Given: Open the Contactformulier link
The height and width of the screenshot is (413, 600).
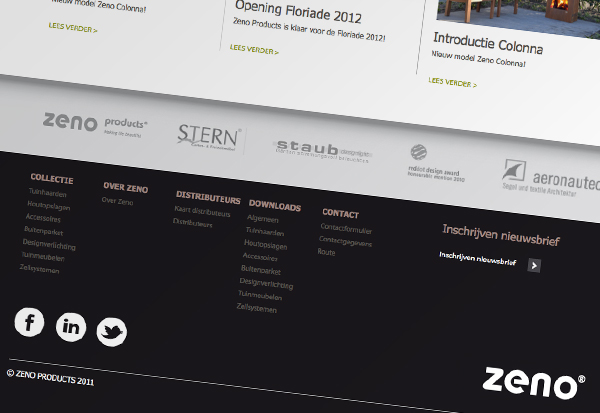Looking at the screenshot, I should tap(346, 228).
